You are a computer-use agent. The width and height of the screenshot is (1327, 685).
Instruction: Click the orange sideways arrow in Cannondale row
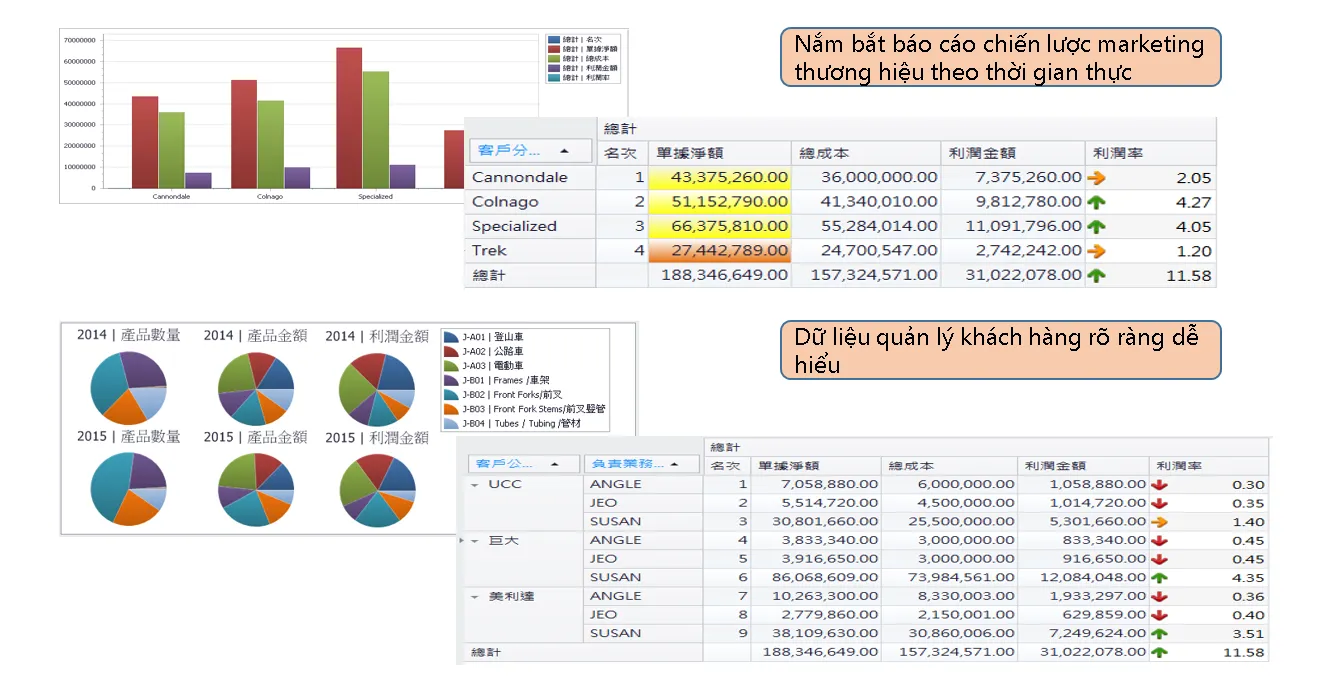click(1096, 177)
